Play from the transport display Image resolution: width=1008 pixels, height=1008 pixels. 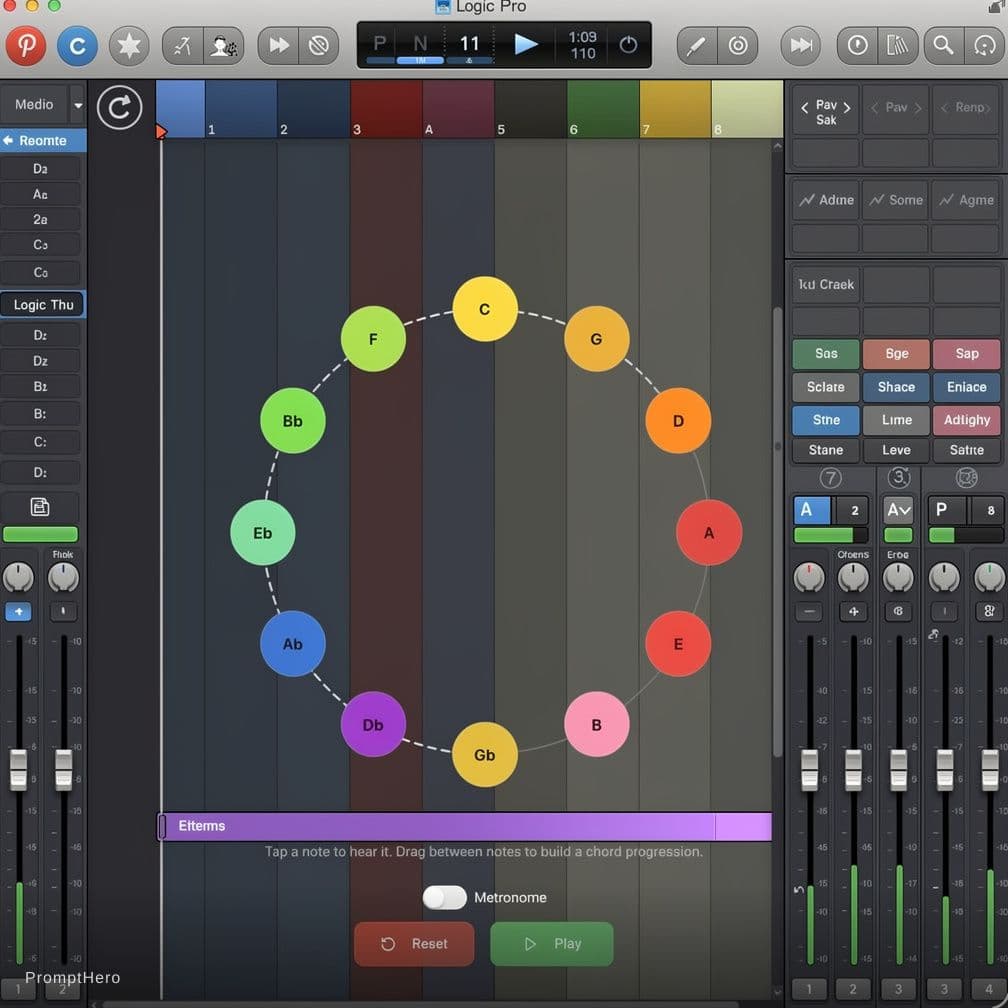coord(526,44)
